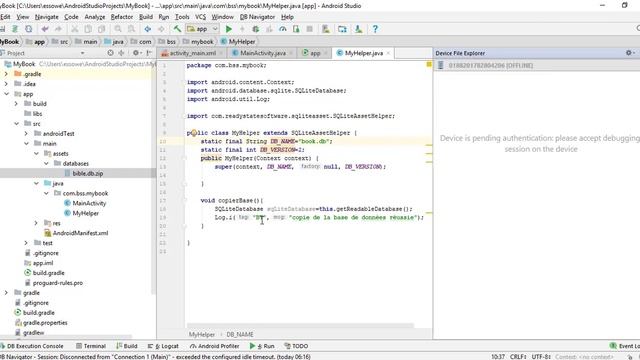Click the Cut scissors icon
This screenshot has height=360, width=640.
(x=74, y=29)
